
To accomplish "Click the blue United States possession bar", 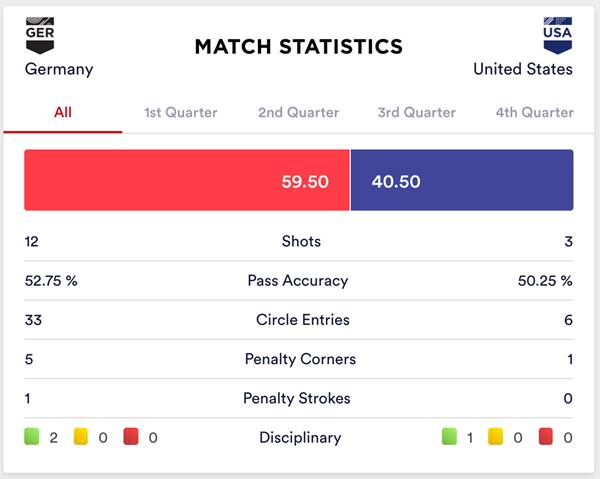I will click(462, 181).
